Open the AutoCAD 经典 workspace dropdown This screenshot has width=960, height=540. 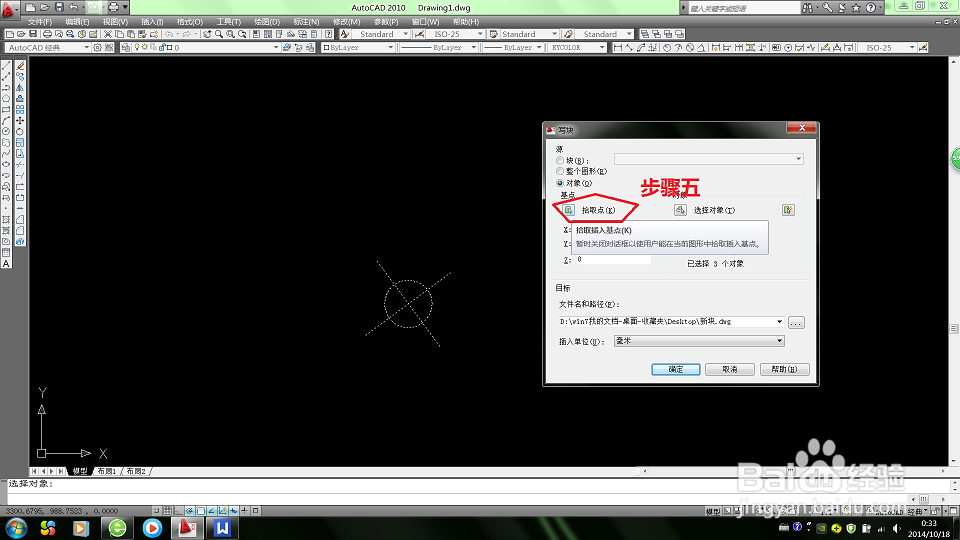pyautogui.click(x=86, y=47)
